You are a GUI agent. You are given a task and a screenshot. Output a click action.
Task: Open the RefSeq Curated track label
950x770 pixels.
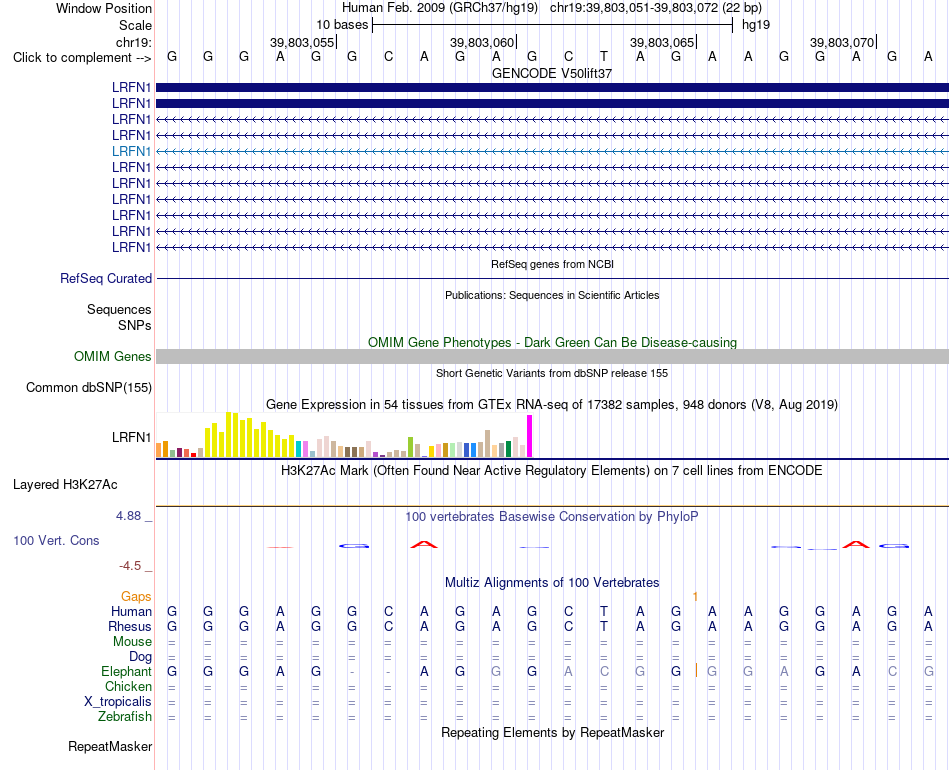[x=106, y=279]
